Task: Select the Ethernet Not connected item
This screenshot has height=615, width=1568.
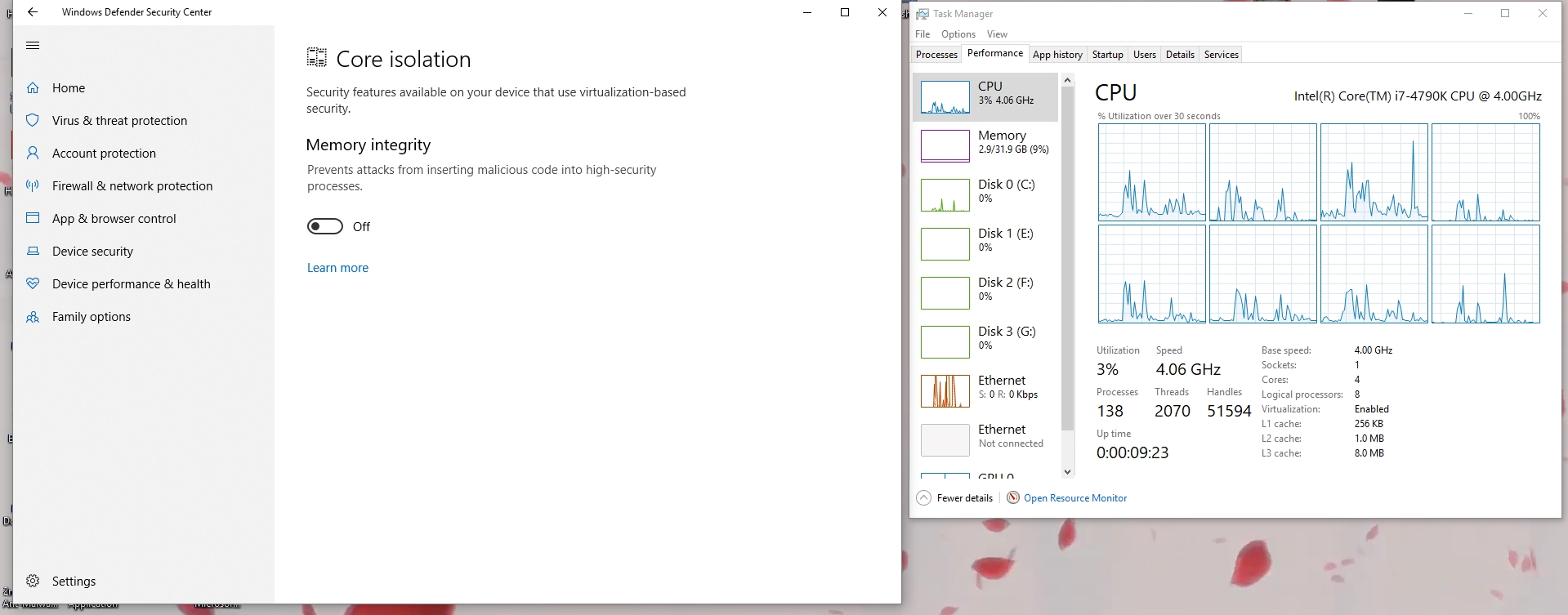Action: coord(985,440)
